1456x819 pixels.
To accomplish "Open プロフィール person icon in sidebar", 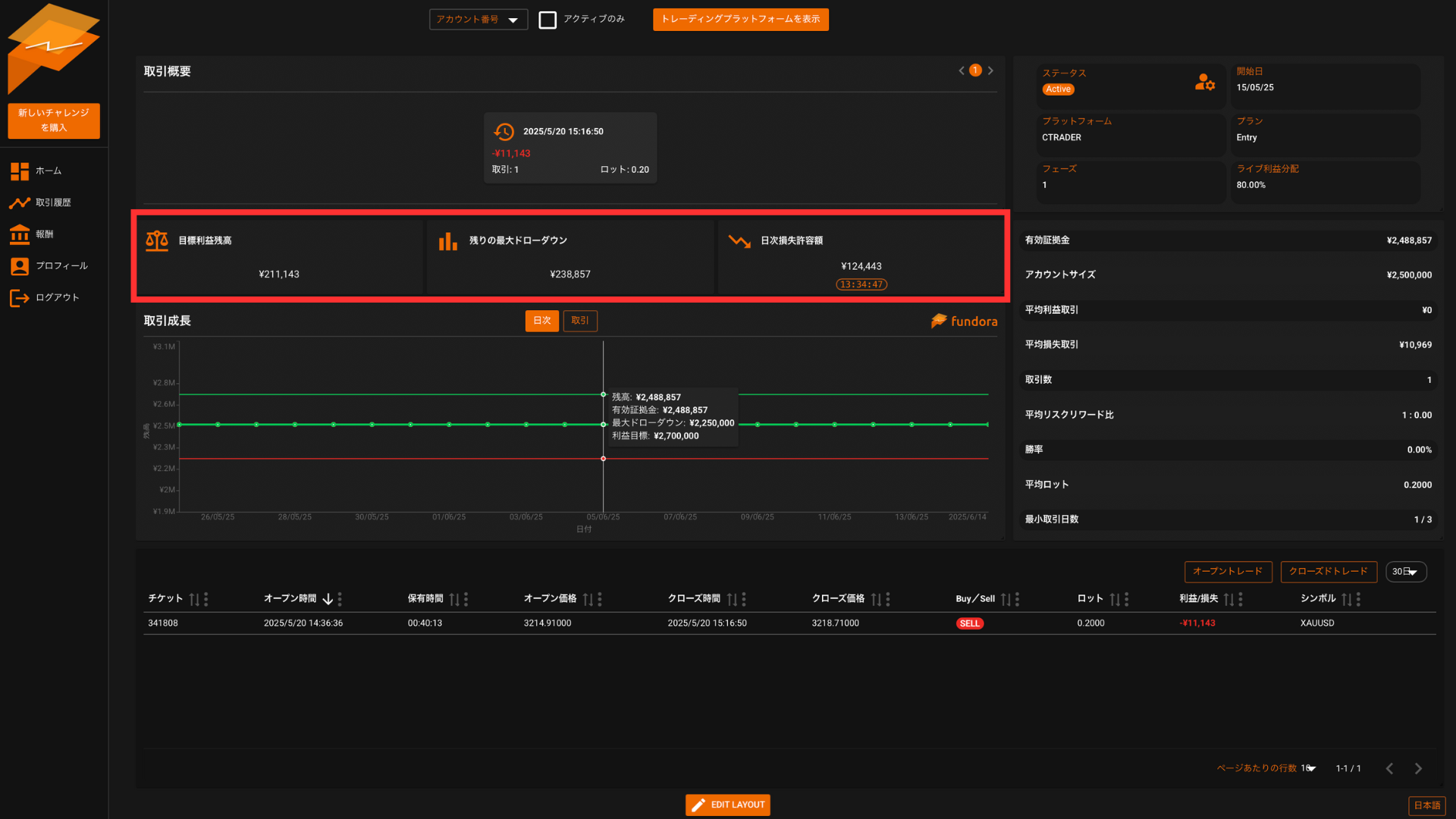I will pos(20,266).
